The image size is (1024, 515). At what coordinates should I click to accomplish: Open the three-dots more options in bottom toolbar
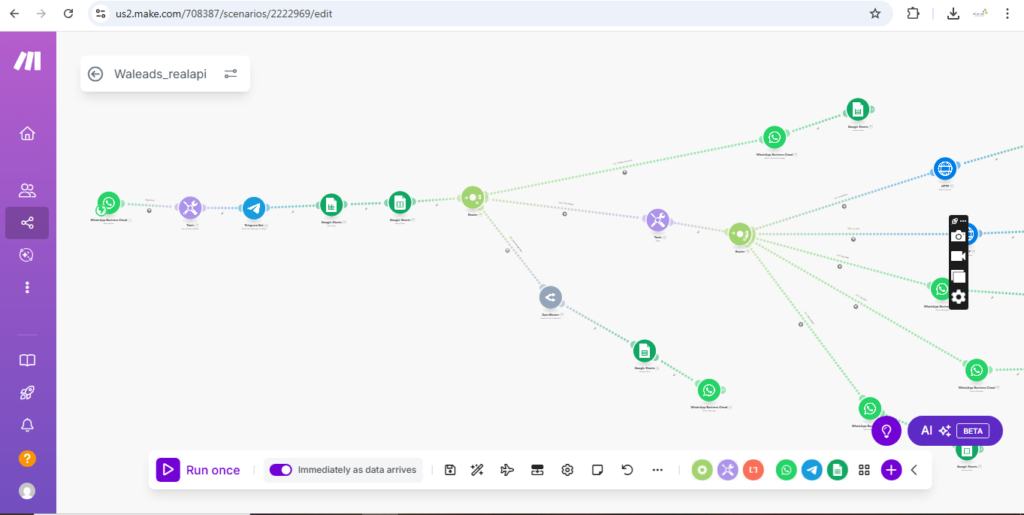click(x=657, y=470)
